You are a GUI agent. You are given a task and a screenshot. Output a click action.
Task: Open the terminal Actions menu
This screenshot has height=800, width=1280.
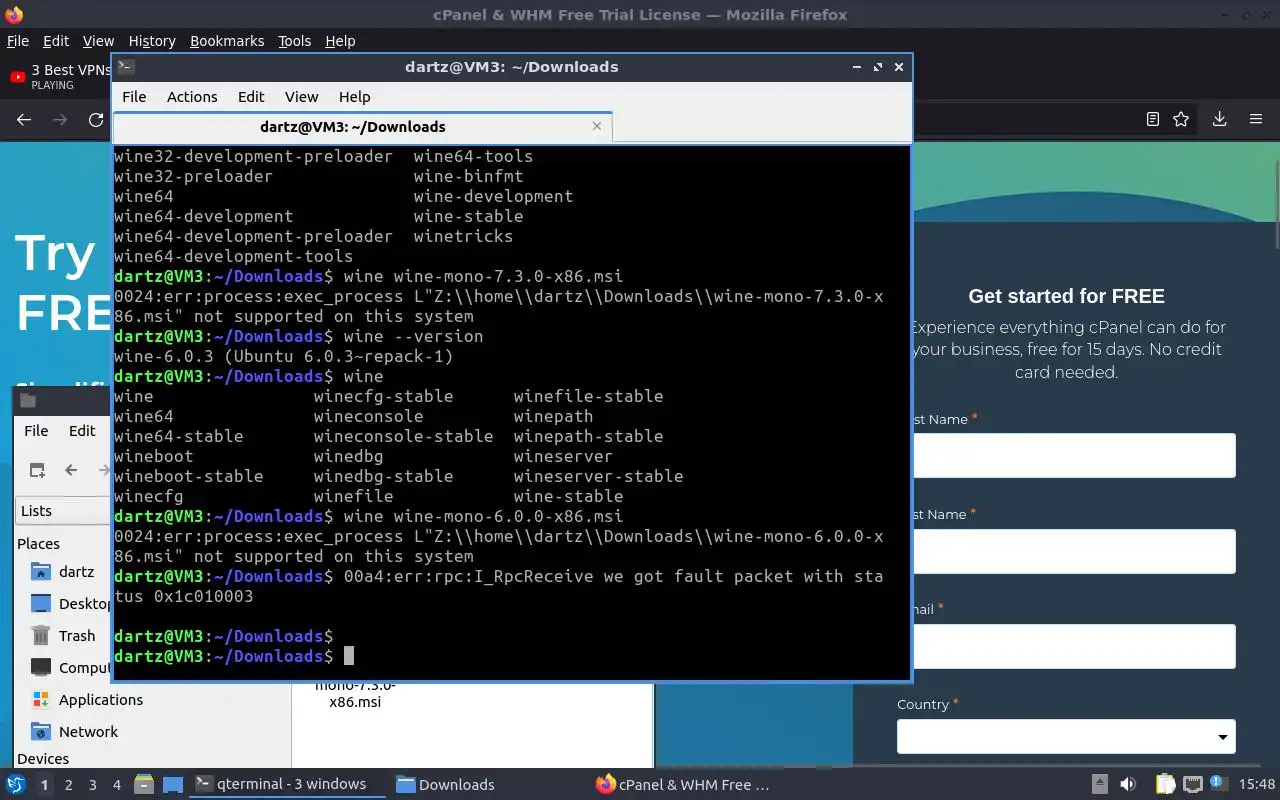192,97
